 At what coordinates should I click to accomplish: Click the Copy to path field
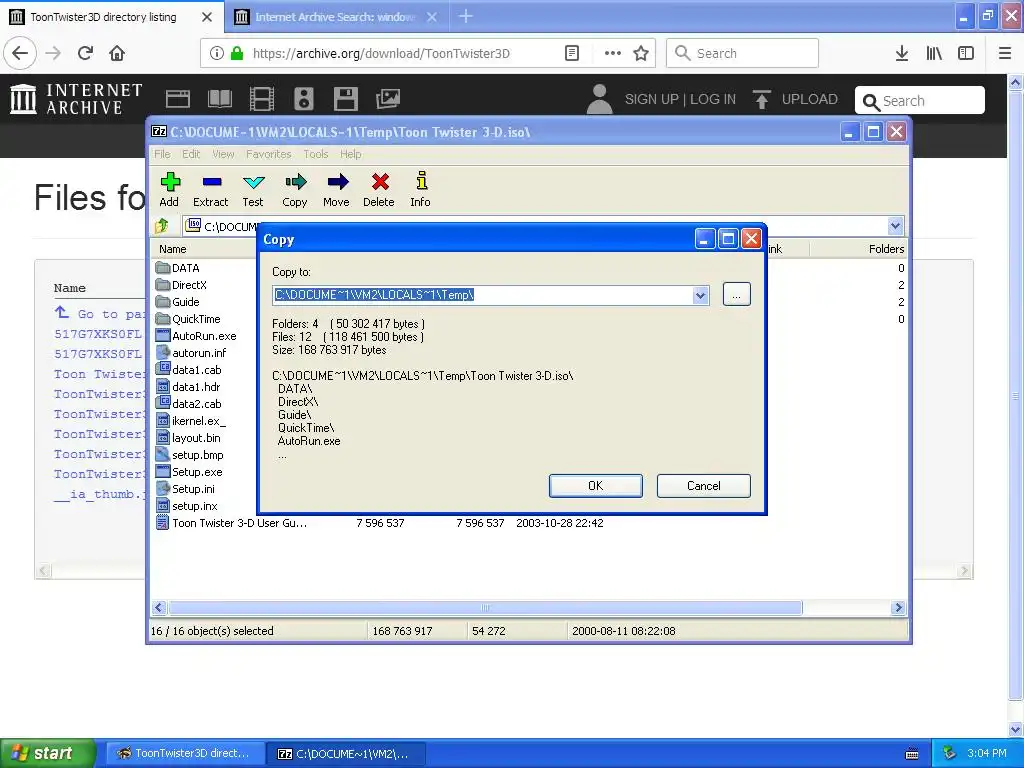click(482, 295)
